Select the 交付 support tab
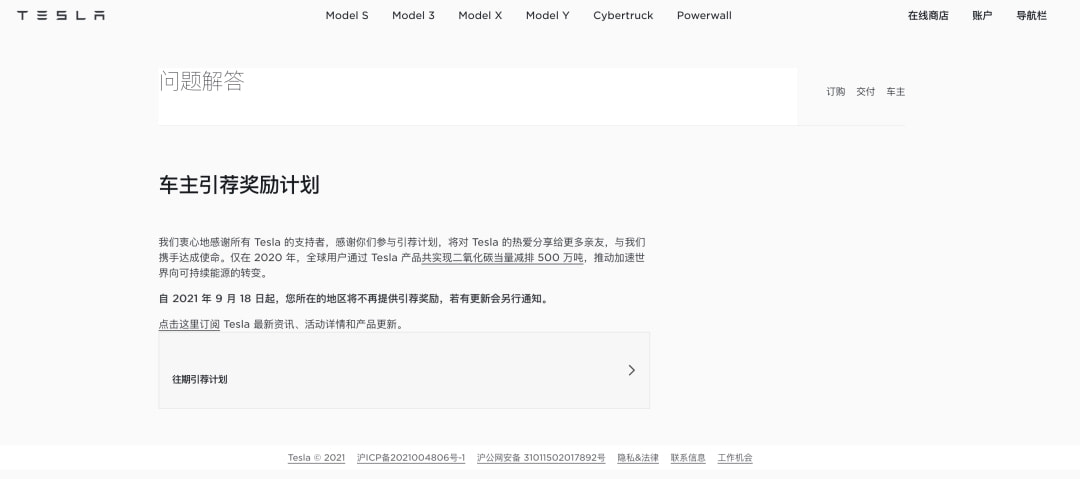 865,92
